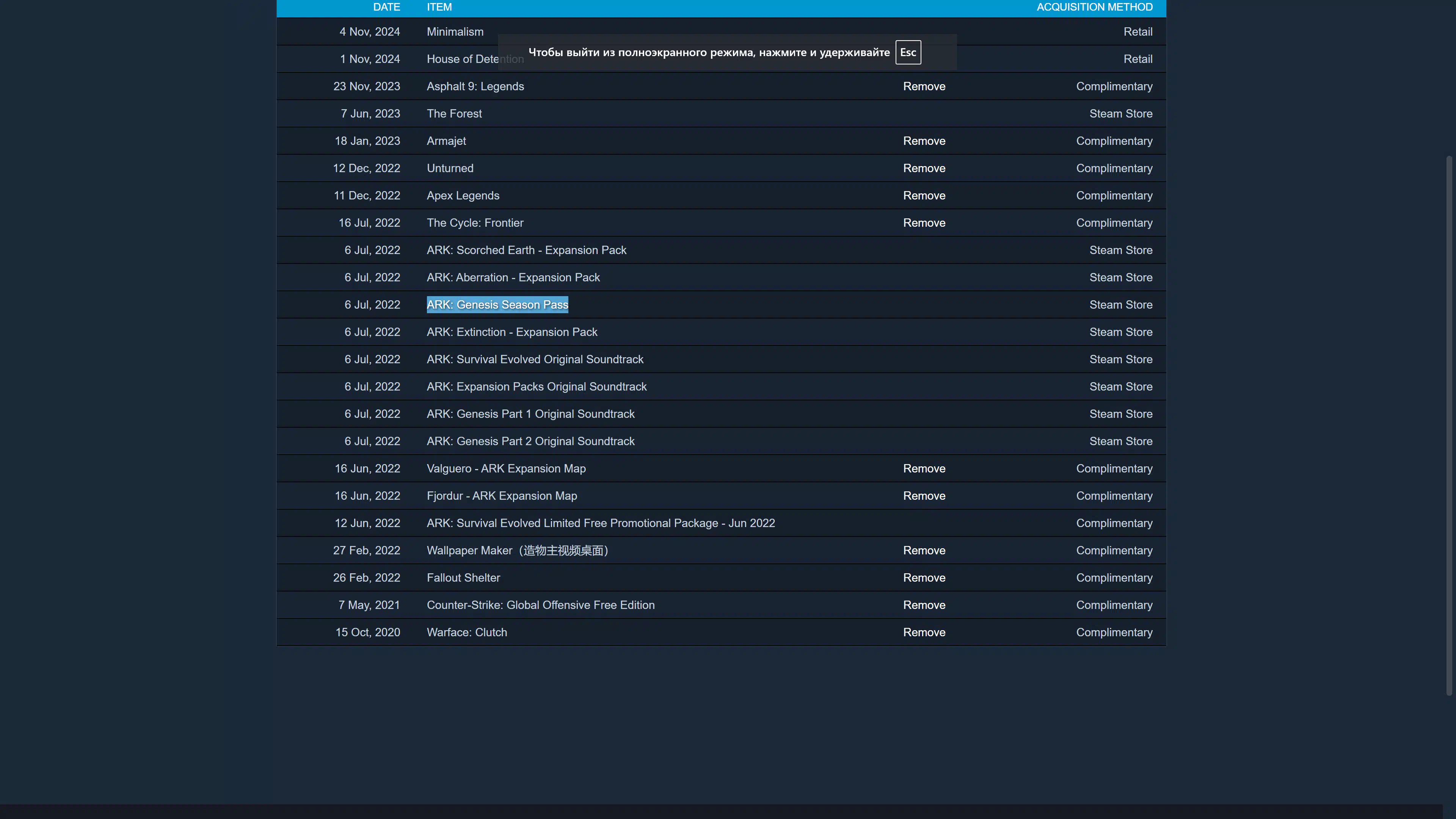The width and height of the screenshot is (1456, 819).
Task: Remove The Cycle: Frontier license
Action: pos(924,223)
